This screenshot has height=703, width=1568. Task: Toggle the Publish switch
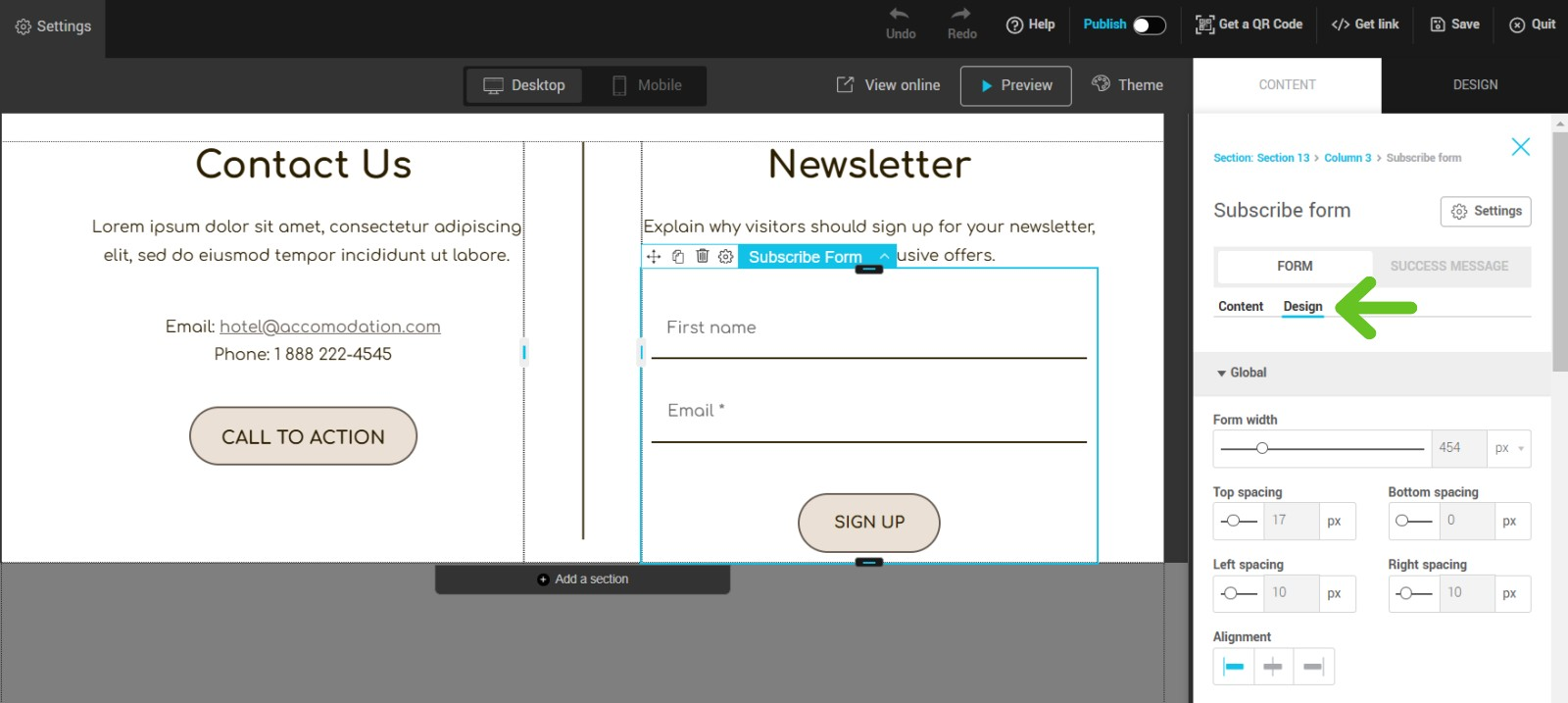(x=1149, y=25)
